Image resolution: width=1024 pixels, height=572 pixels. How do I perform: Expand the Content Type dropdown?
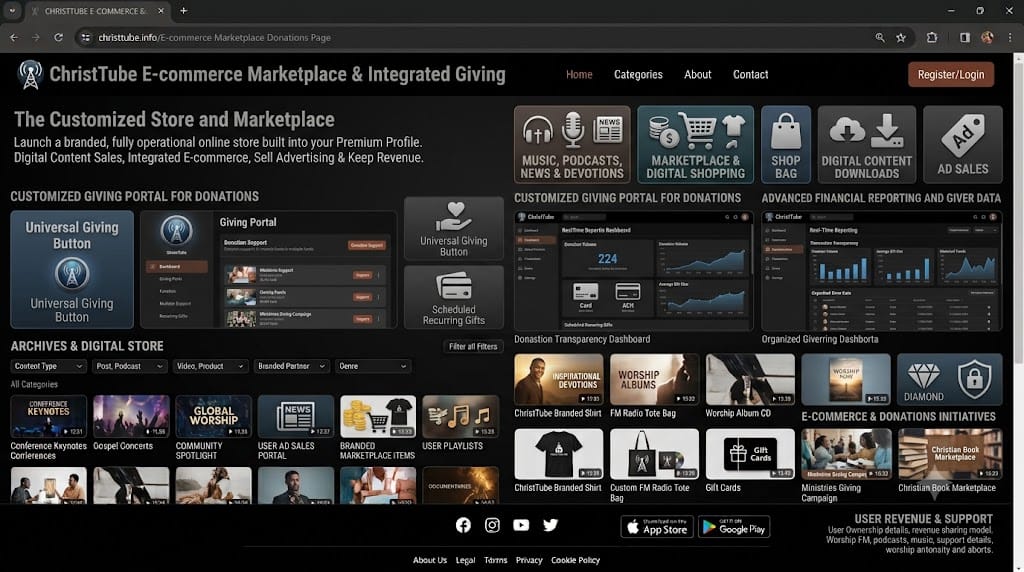48,366
